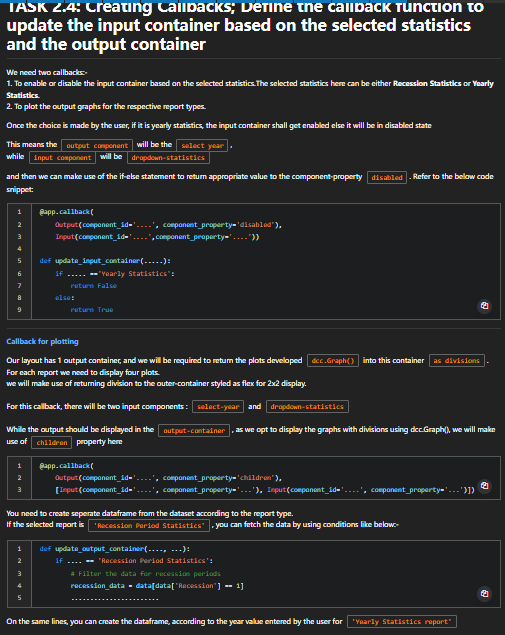Copy the children Output callback snippet
505x635 pixels.
[484, 486]
